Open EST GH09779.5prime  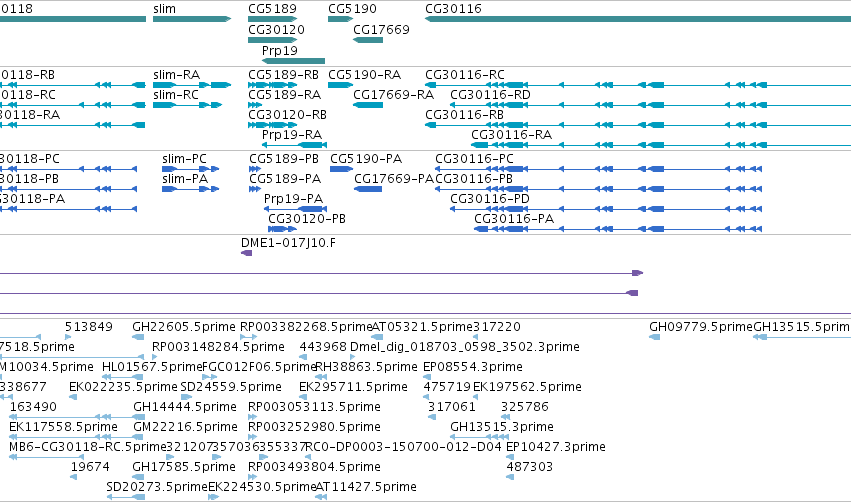coord(701,327)
